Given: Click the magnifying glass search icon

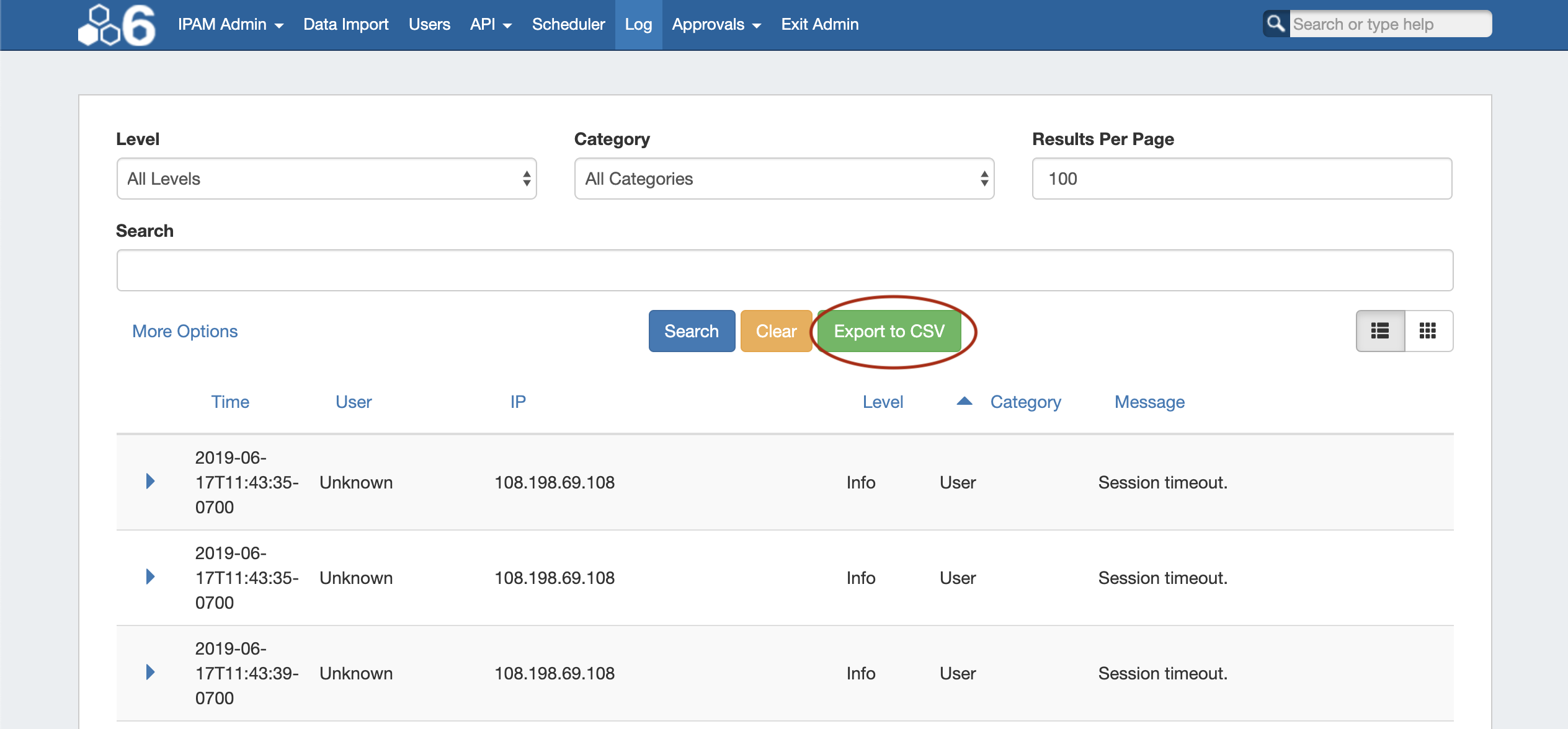Looking at the screenshot, I should [1276, 24].
